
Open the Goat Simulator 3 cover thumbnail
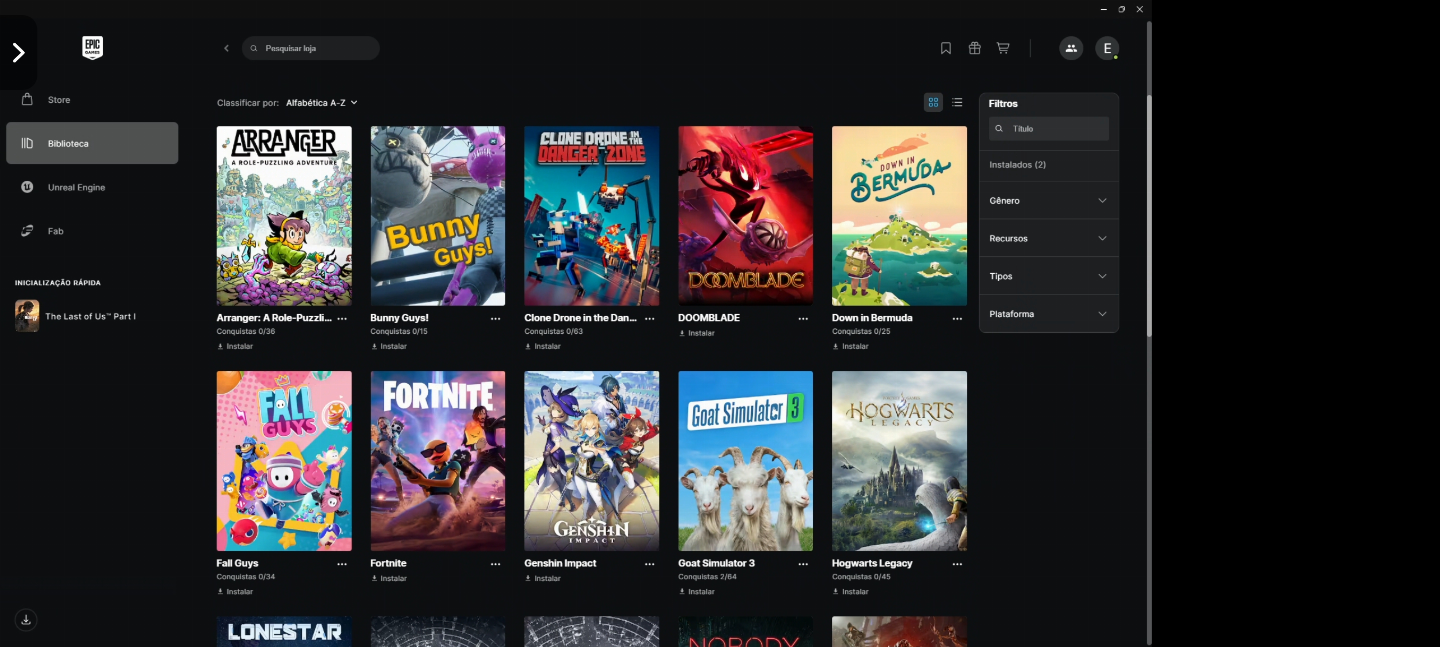coord(746,461)
